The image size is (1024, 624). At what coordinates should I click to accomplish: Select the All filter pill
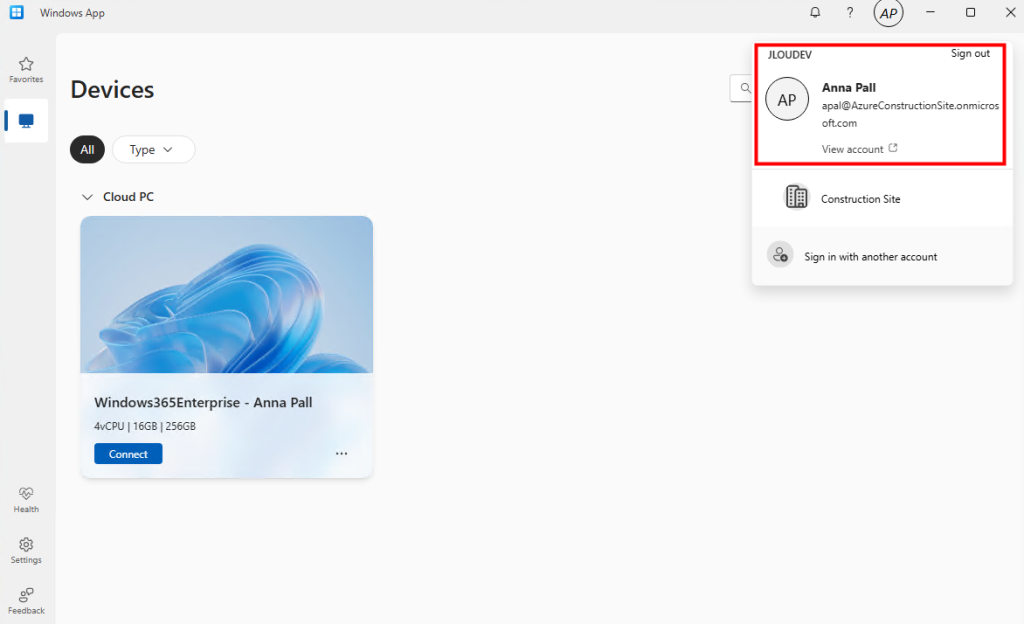pos(87,149)
